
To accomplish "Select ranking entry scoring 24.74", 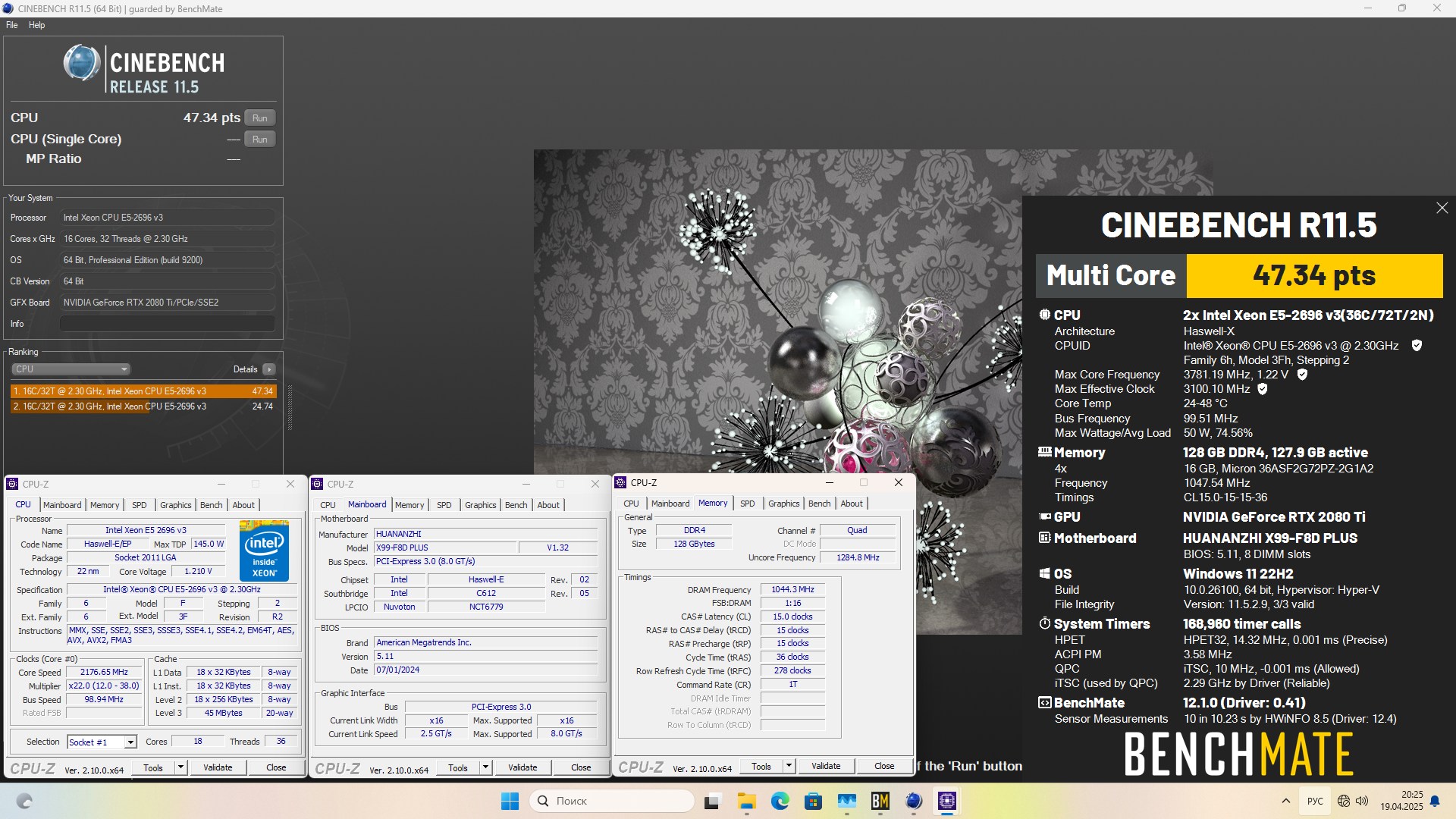I will (x=143, y=406).
